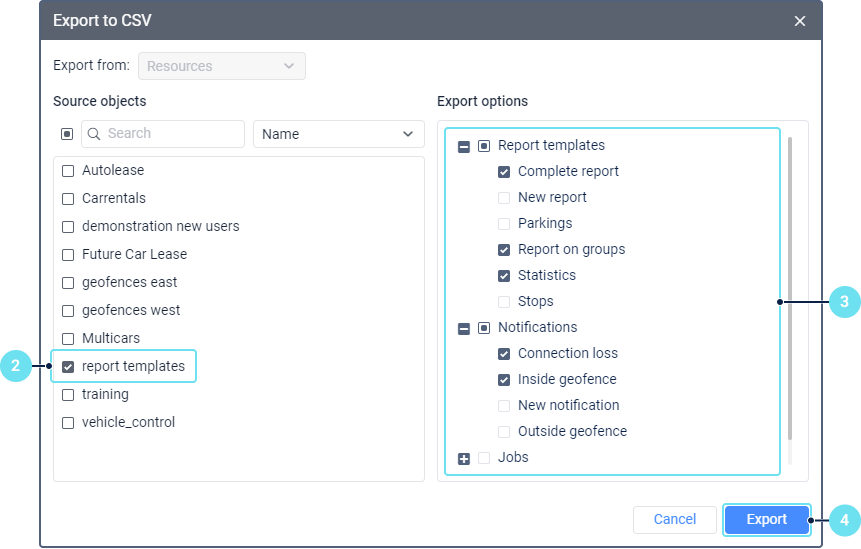Uncheck the report templates resource
861x549 pixels.
click(x=68, y=367)
